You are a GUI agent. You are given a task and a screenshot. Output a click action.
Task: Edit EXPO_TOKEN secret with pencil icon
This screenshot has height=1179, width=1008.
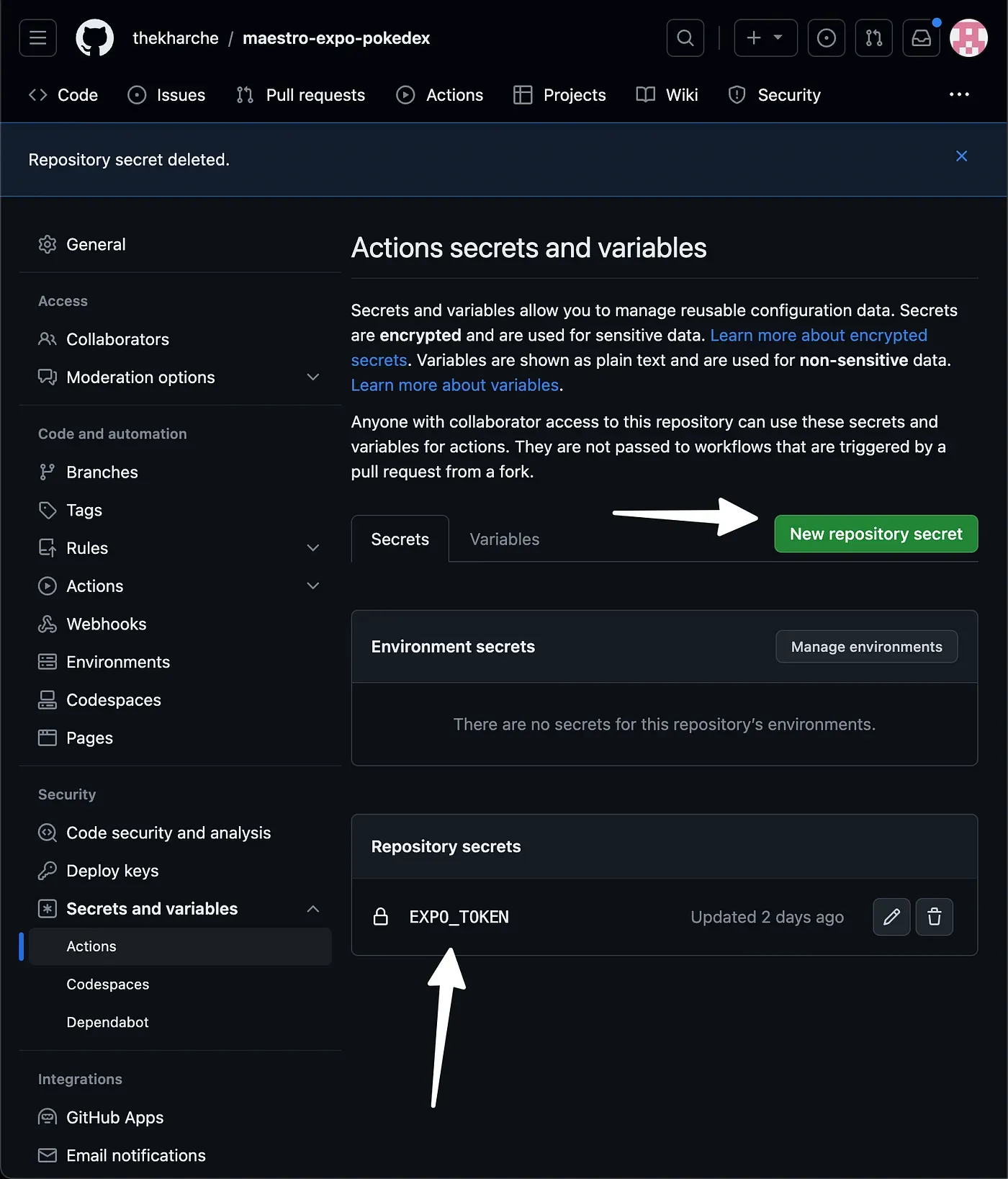pyautogui.click(x=891, y=917)
